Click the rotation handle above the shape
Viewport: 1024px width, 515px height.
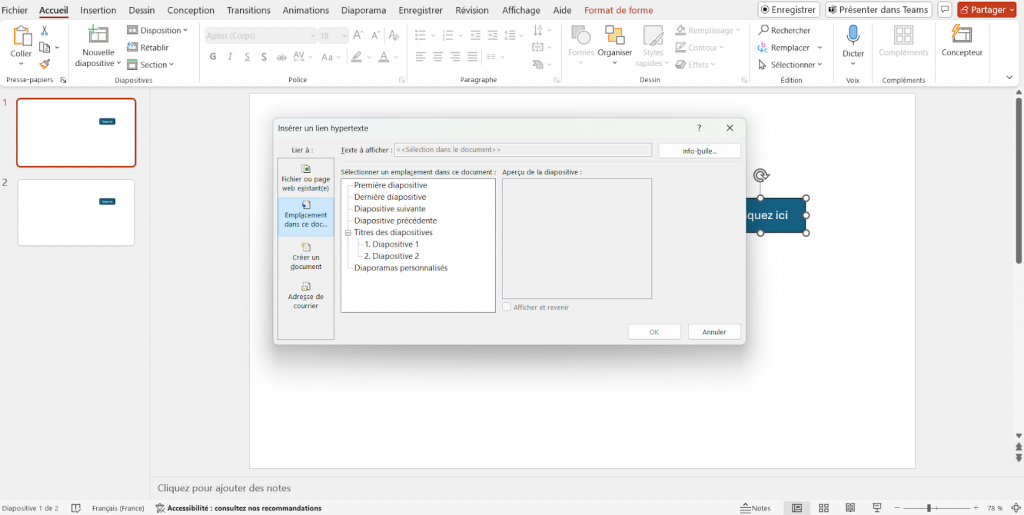(761, 175)
